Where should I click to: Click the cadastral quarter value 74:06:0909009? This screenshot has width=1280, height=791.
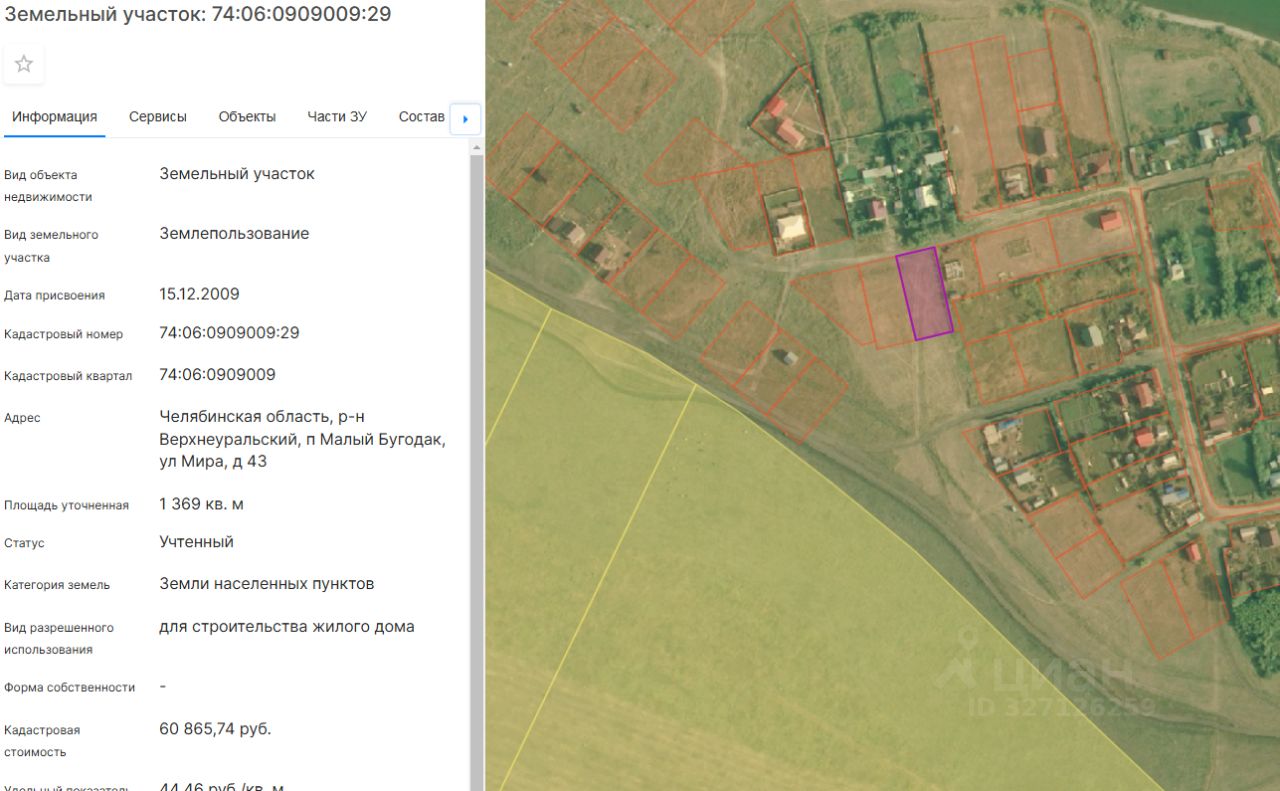click(x=217, y=375)
